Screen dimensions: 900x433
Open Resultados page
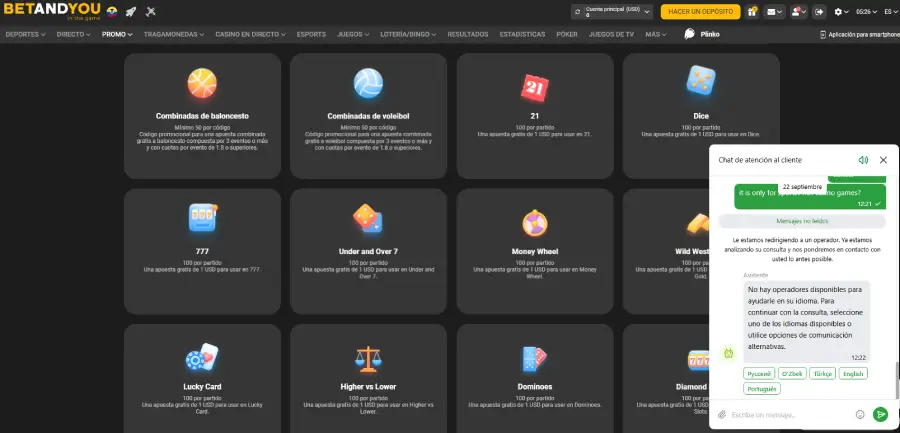click(468, 34)
